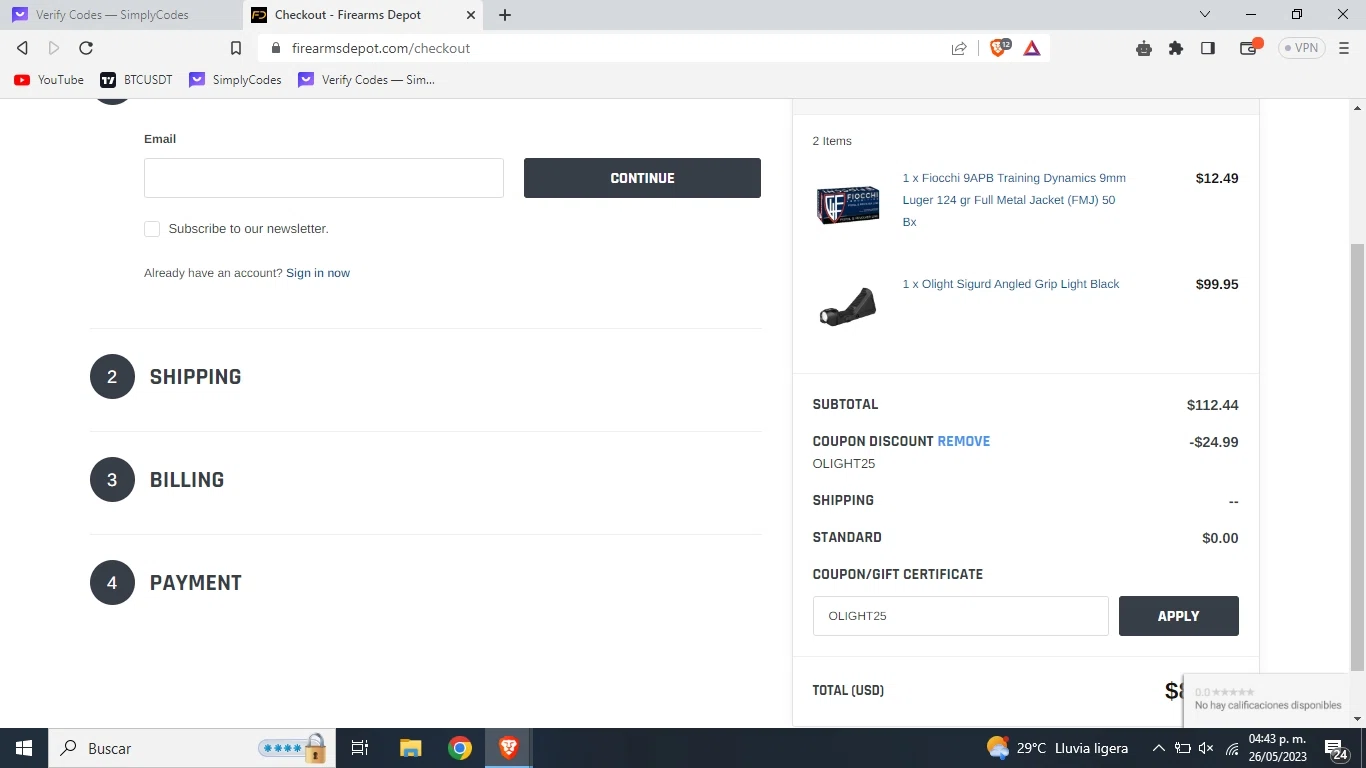Click the robot extension icon in toolbar

click(1144, 48)
